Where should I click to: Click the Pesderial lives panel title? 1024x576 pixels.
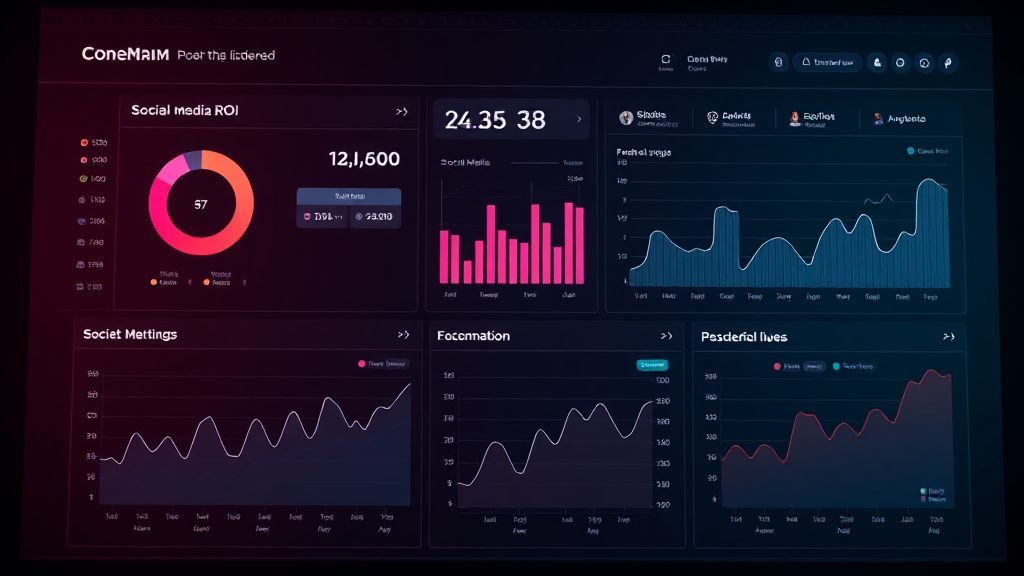click(744, 337)
